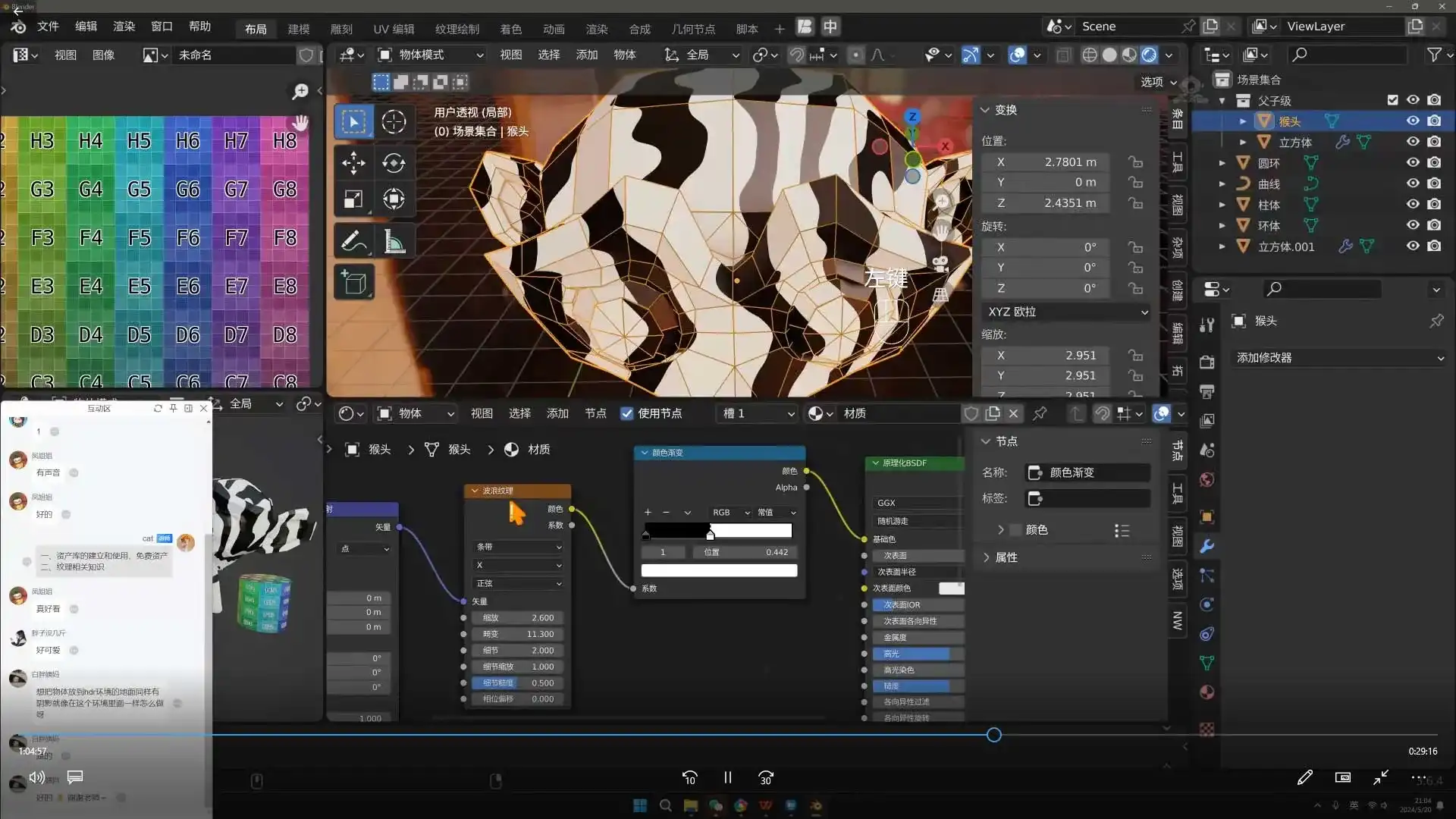
Task: Toggle 父子级 collection exclude checkbox
Action: 1392,100
